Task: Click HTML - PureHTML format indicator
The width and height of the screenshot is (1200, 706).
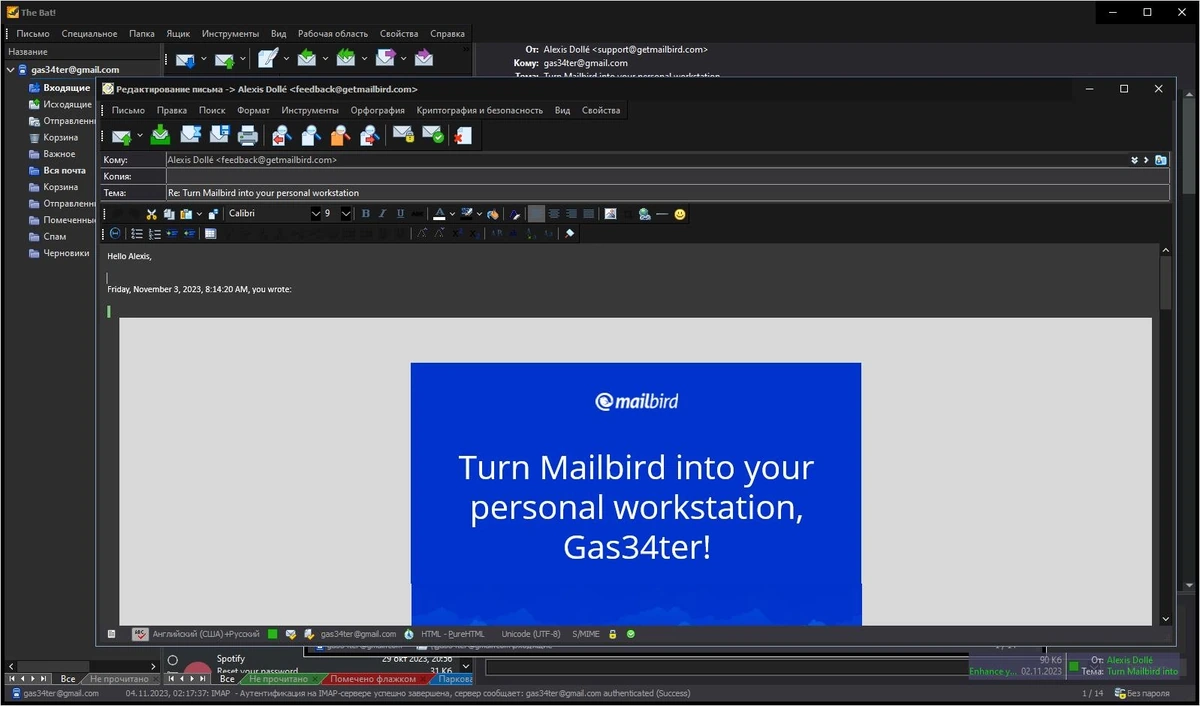Action: point(452,634)
